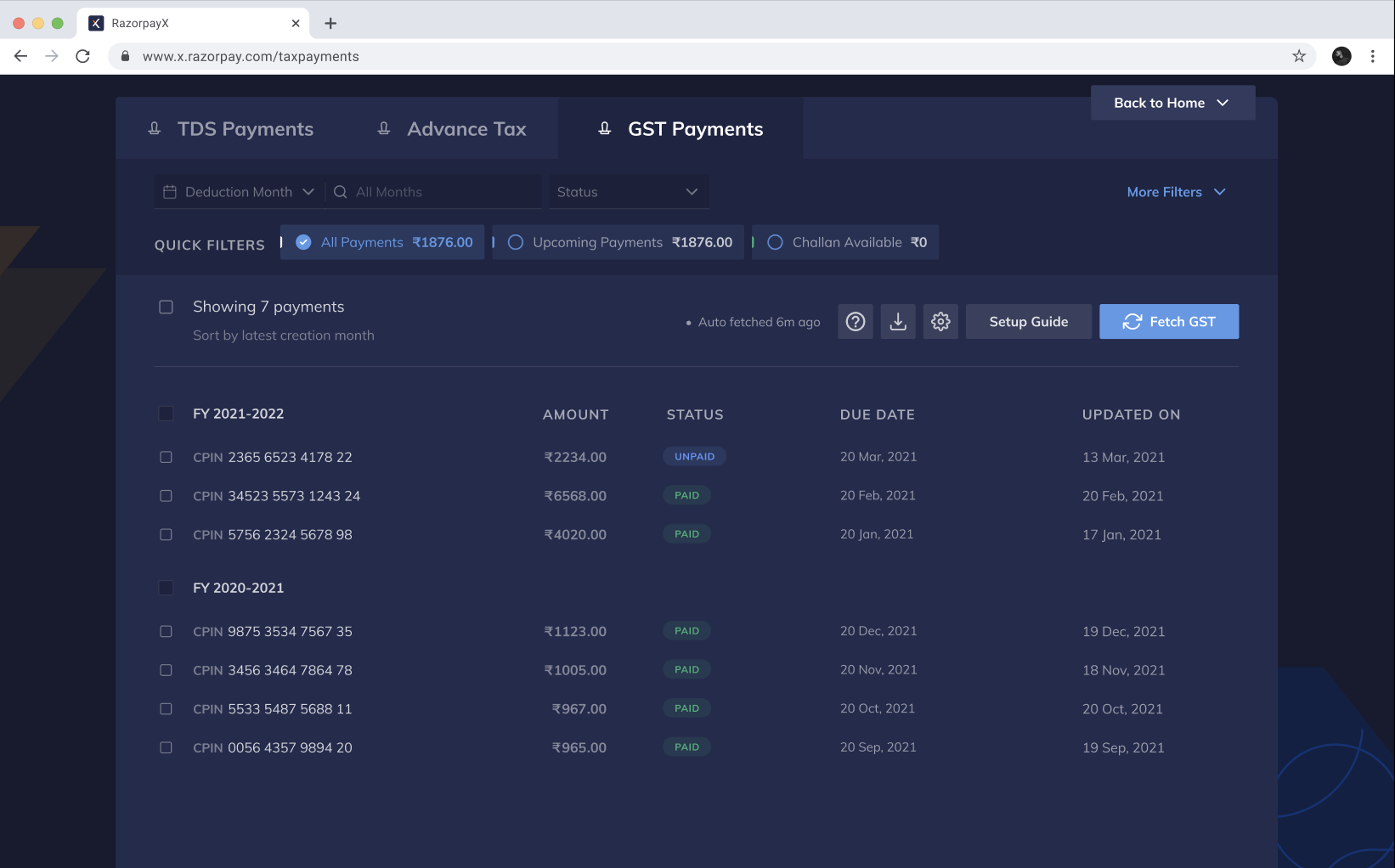This screenshot has height=868, width=1395.
Task: Open the Chrome three-dot menu
Action: (x=1373, y=56)
